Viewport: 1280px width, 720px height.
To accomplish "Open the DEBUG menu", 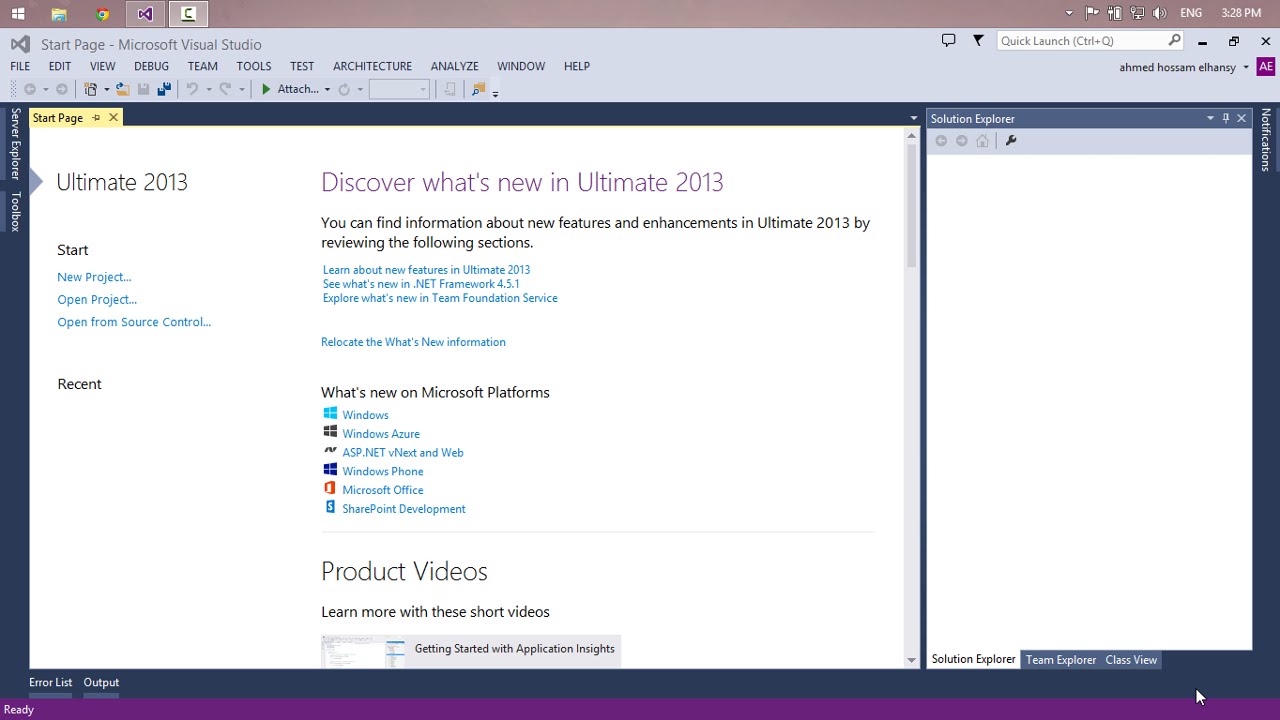I will (151, 66).
